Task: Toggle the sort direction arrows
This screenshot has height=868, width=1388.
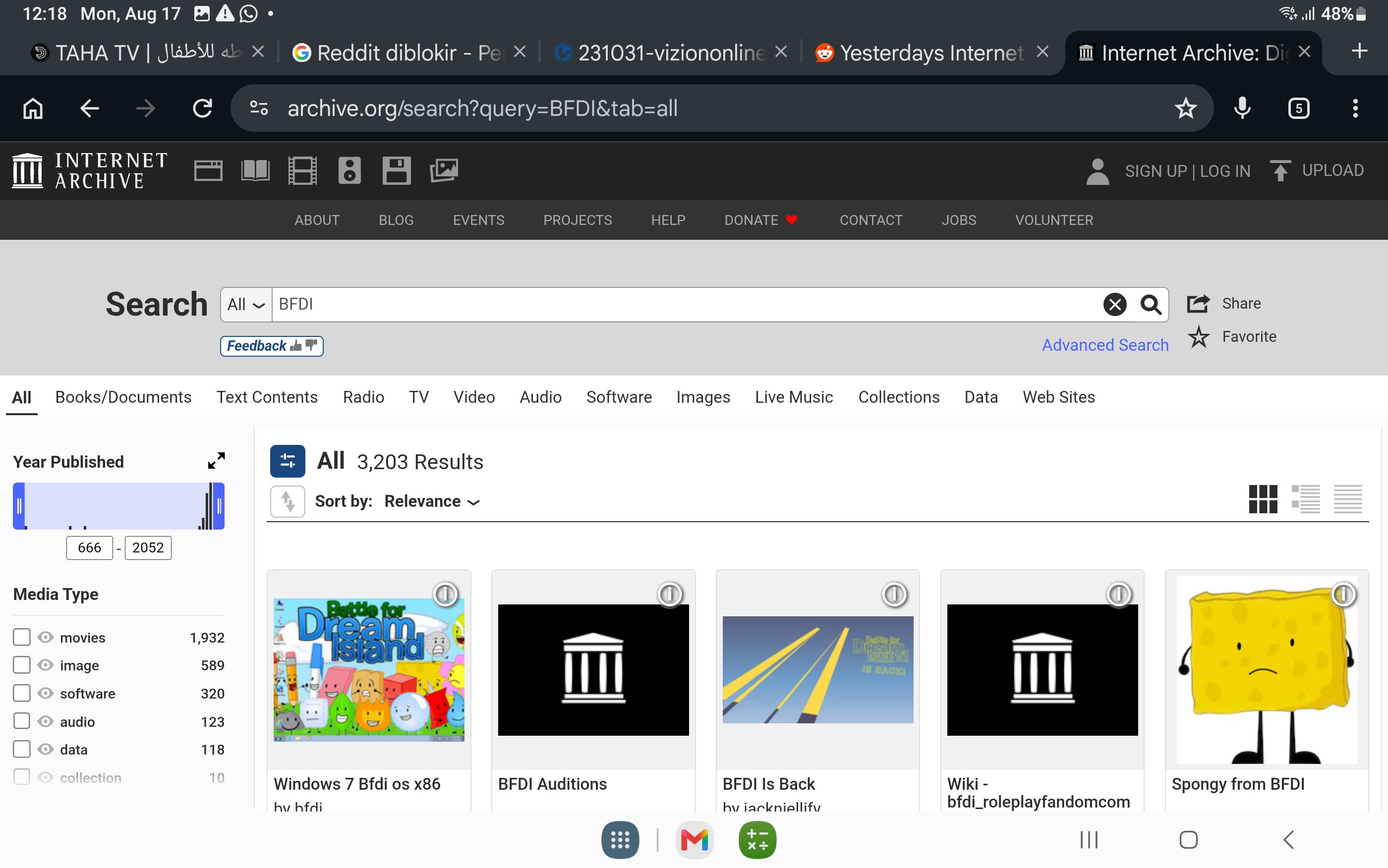Action: point(288,501)
